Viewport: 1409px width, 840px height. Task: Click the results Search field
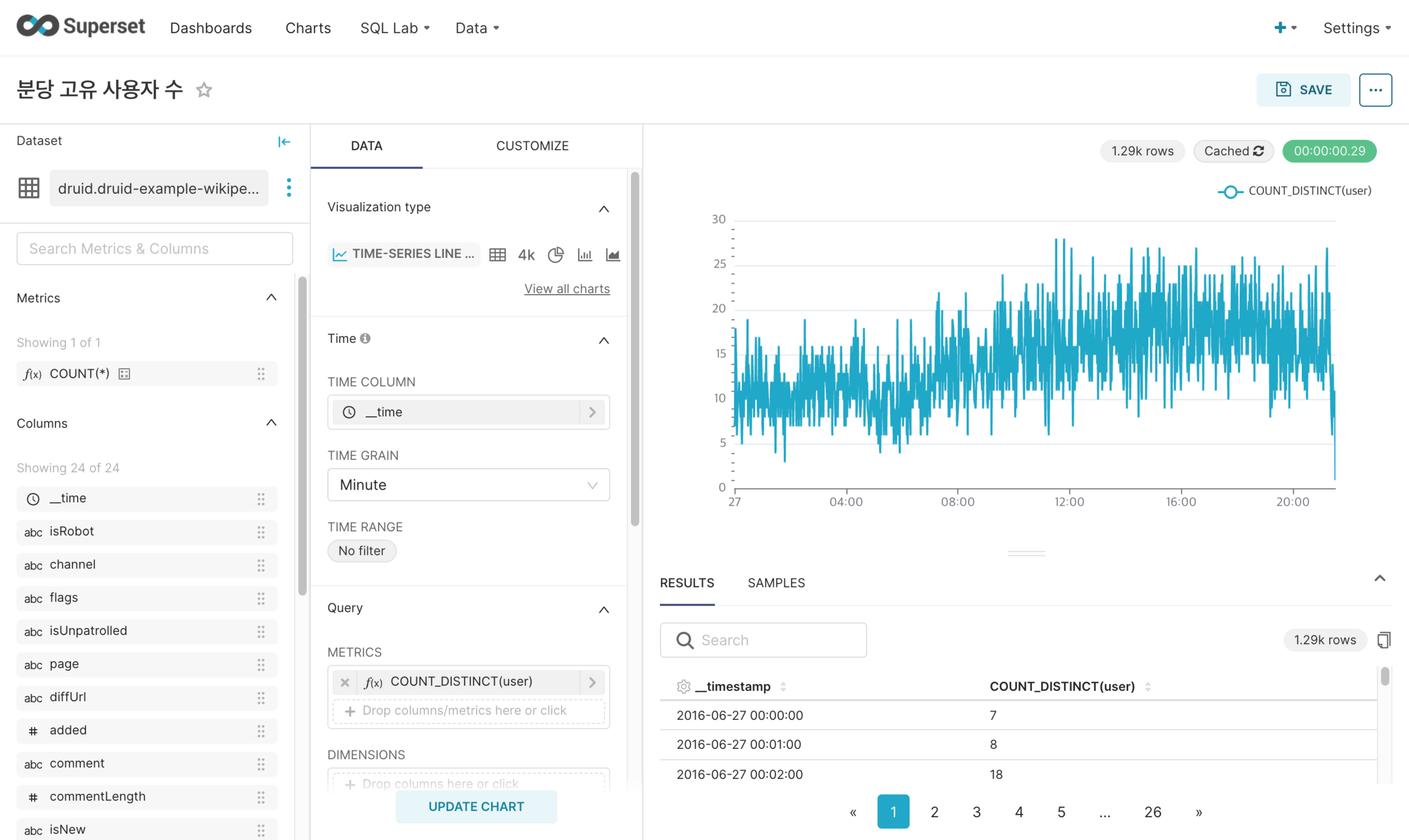[763, 640]
